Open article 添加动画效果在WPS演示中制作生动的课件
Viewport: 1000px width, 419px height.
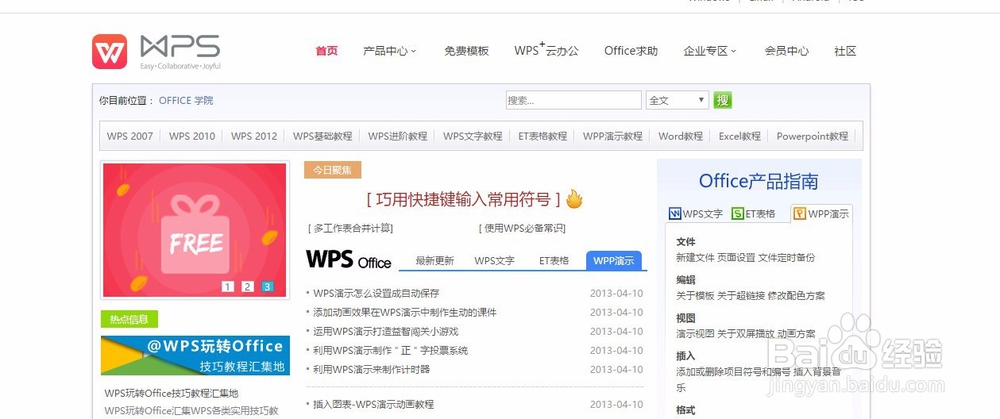(x=405, y=312)
